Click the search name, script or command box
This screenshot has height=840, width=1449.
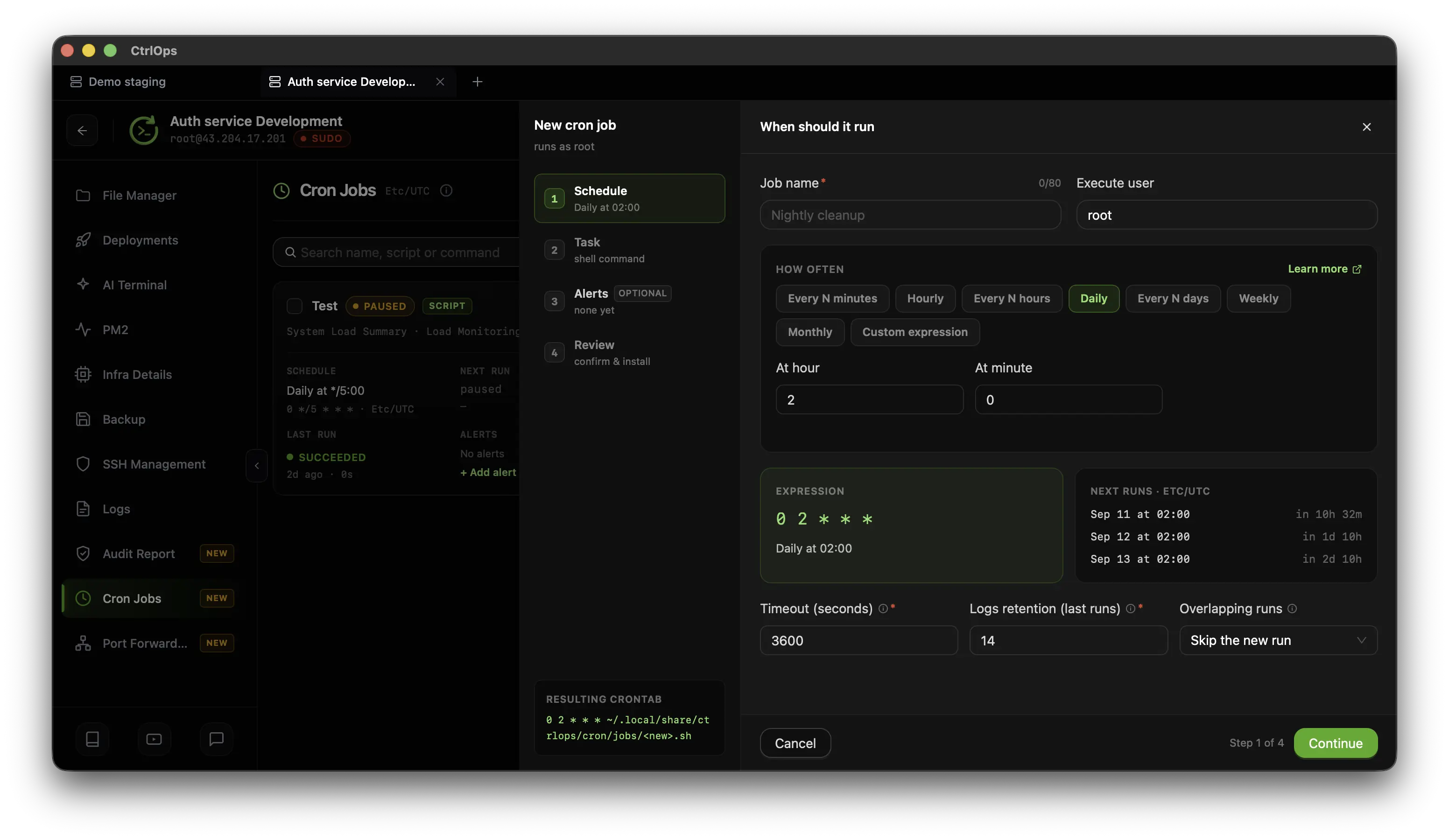[x=397, y=252]
